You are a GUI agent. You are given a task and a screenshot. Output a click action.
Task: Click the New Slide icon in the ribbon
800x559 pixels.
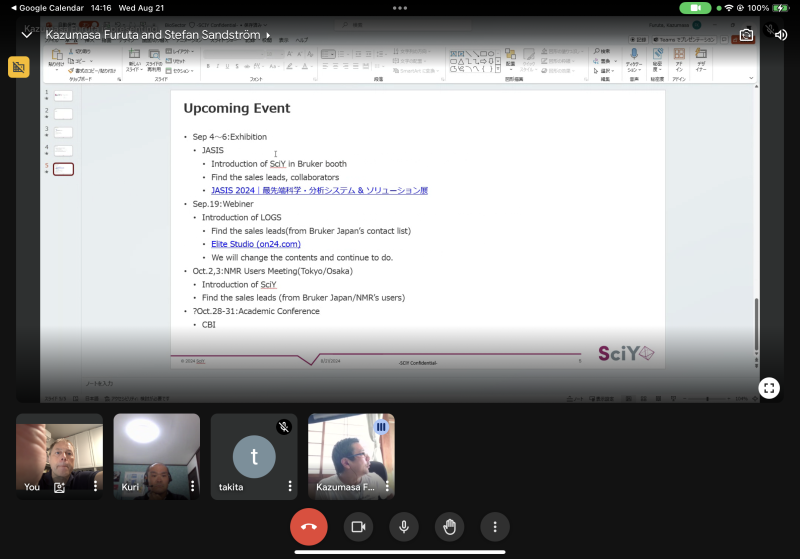[x=134, y=54]
